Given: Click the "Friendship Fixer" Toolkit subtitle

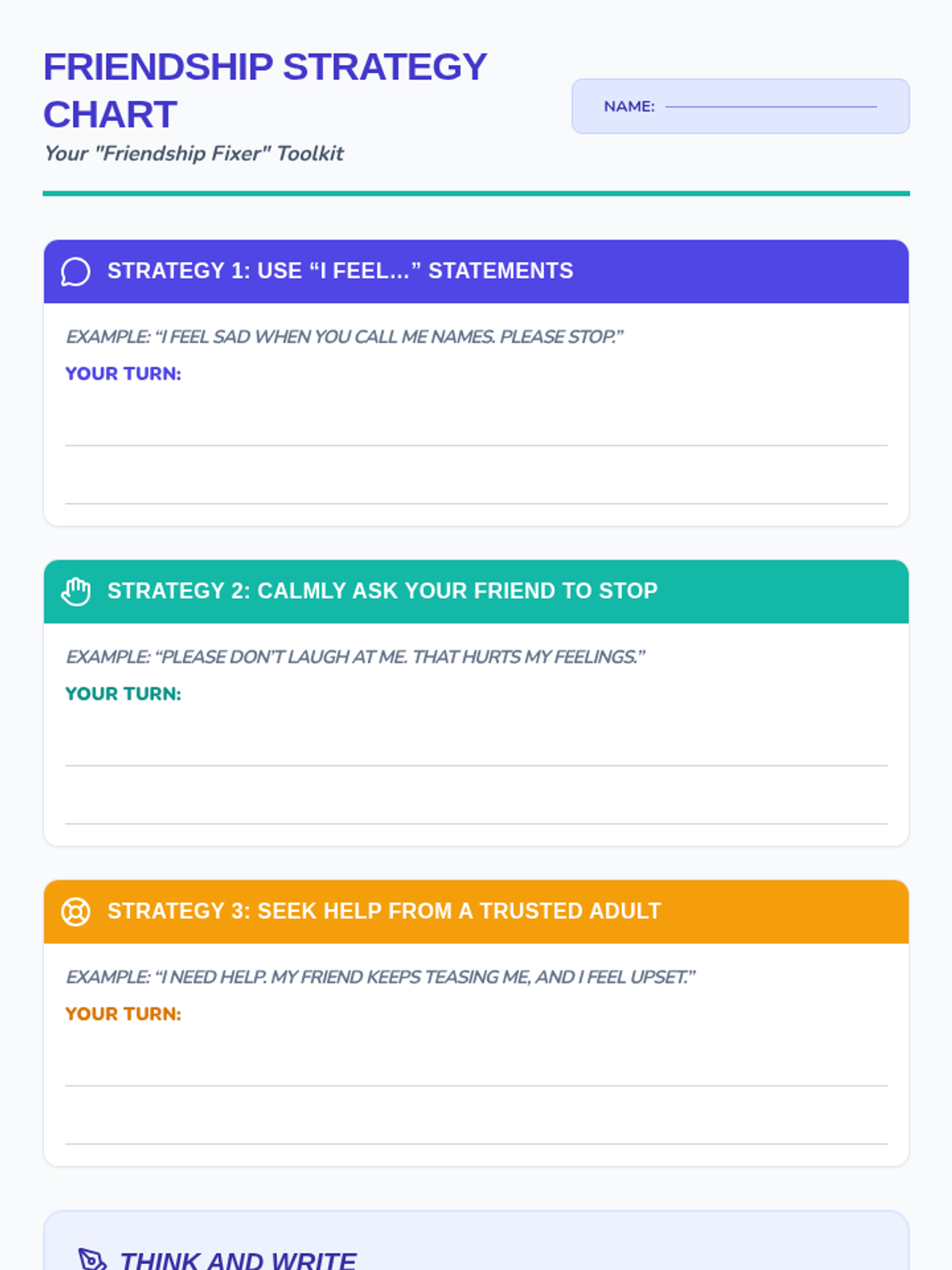Looking at the screenshot, I should point(194,153).
